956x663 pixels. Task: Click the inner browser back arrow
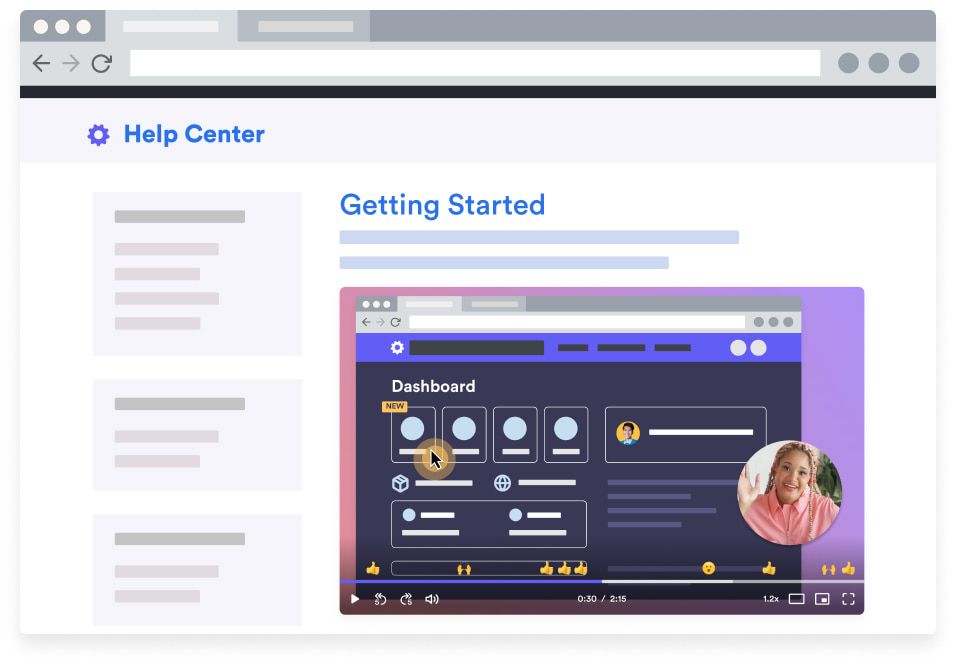[366, 322]
